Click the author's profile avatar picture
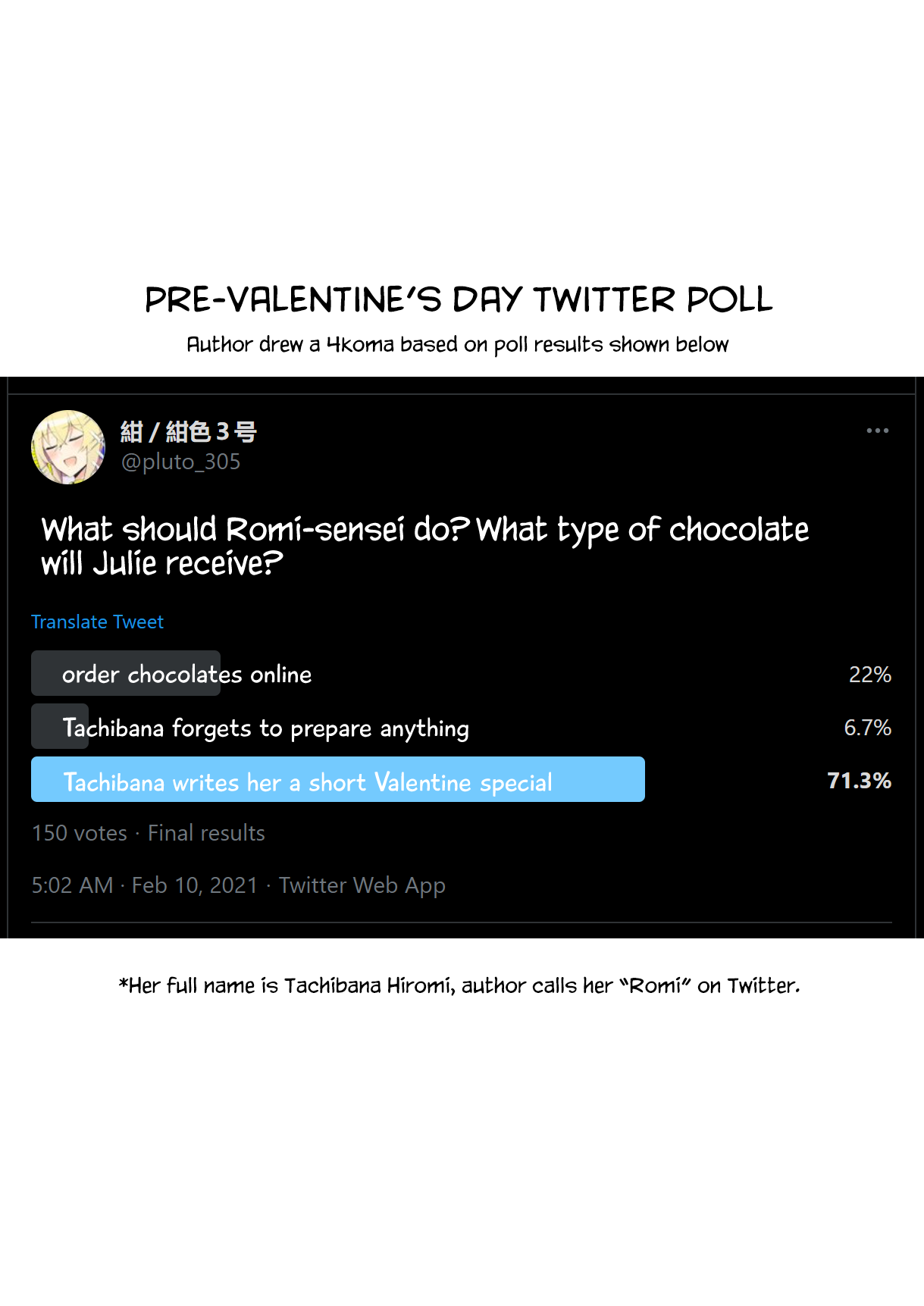924x1306 pixels. point(68,447)
